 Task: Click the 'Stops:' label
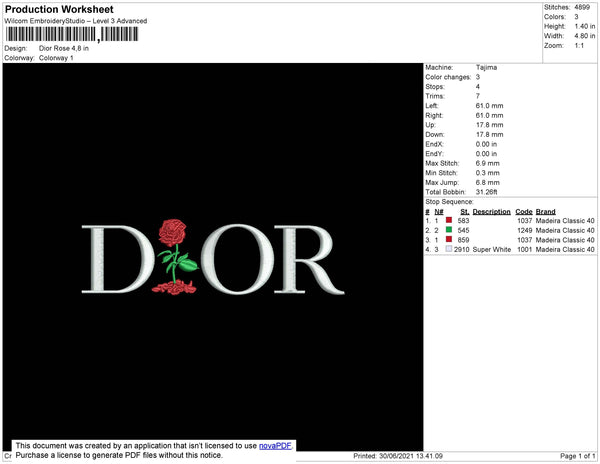[x=435, y=86]
